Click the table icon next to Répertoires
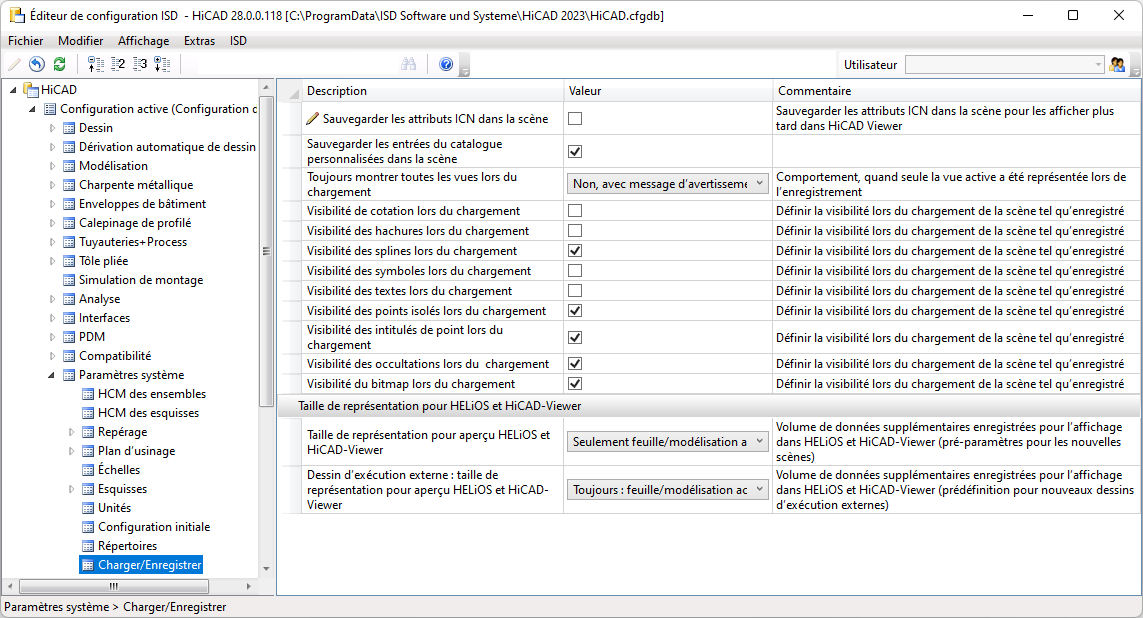 coord(88,546)
